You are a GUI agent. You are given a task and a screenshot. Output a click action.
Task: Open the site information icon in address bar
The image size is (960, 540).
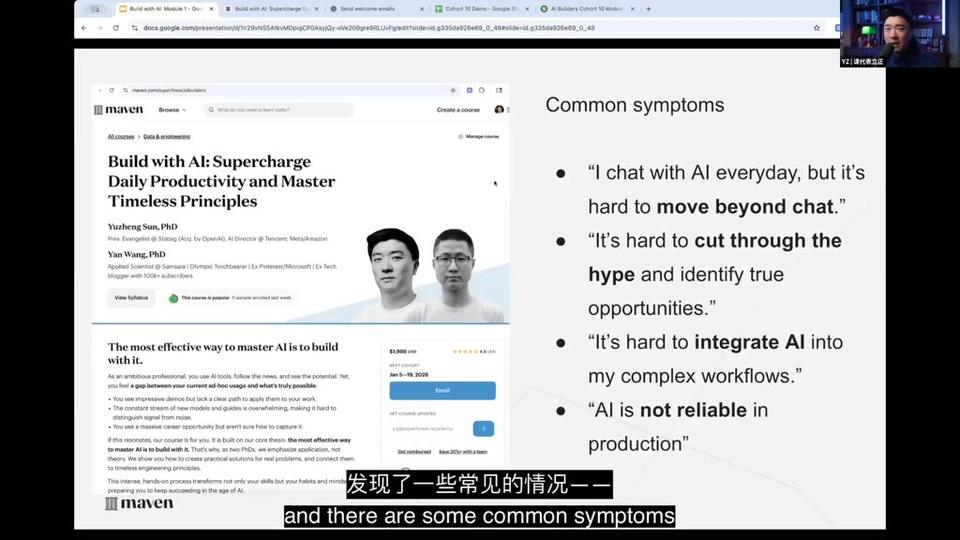coord(135,28)
